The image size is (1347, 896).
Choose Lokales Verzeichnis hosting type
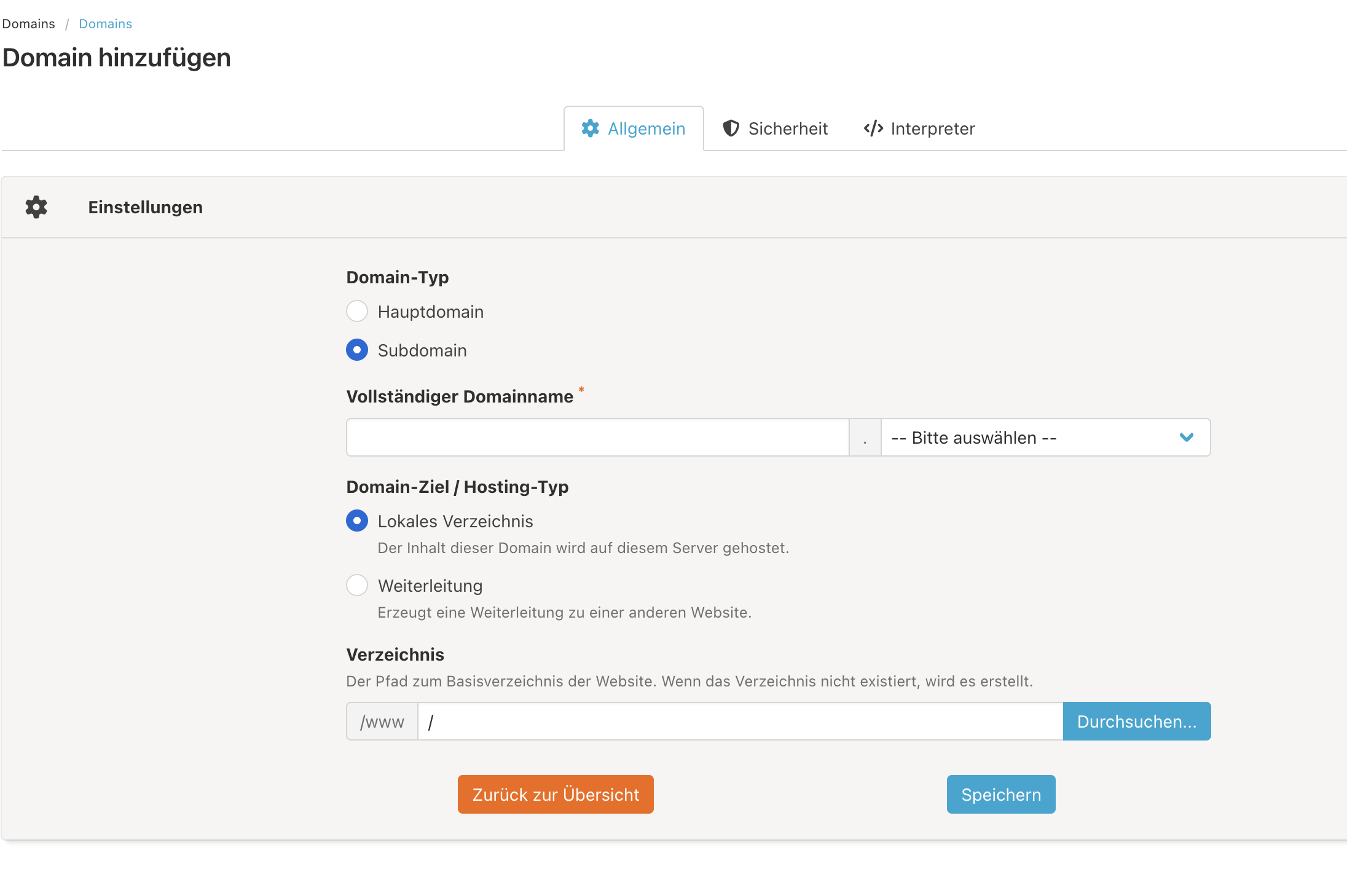(357, 521)
